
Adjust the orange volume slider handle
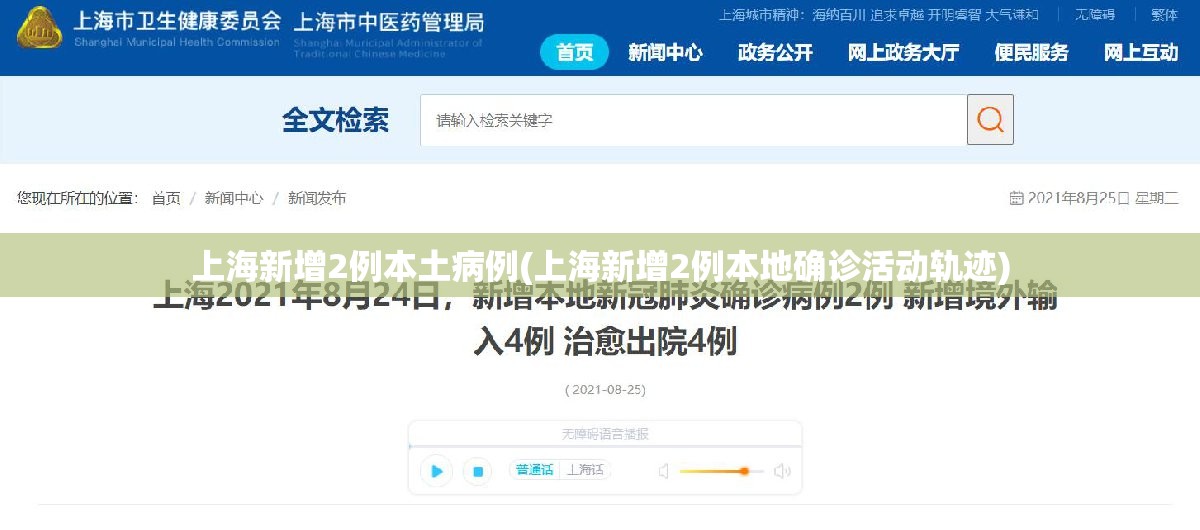(744, 471)
